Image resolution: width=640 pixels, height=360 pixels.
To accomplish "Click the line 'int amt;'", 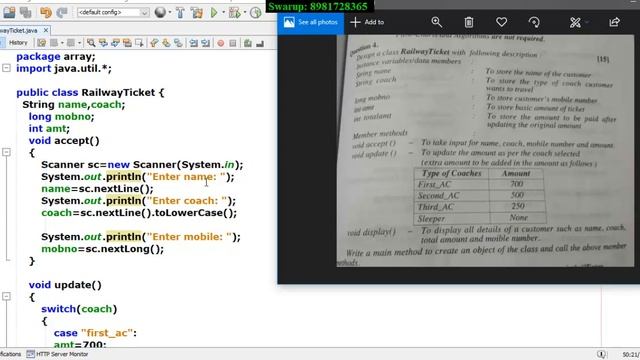I will (49, 129).
